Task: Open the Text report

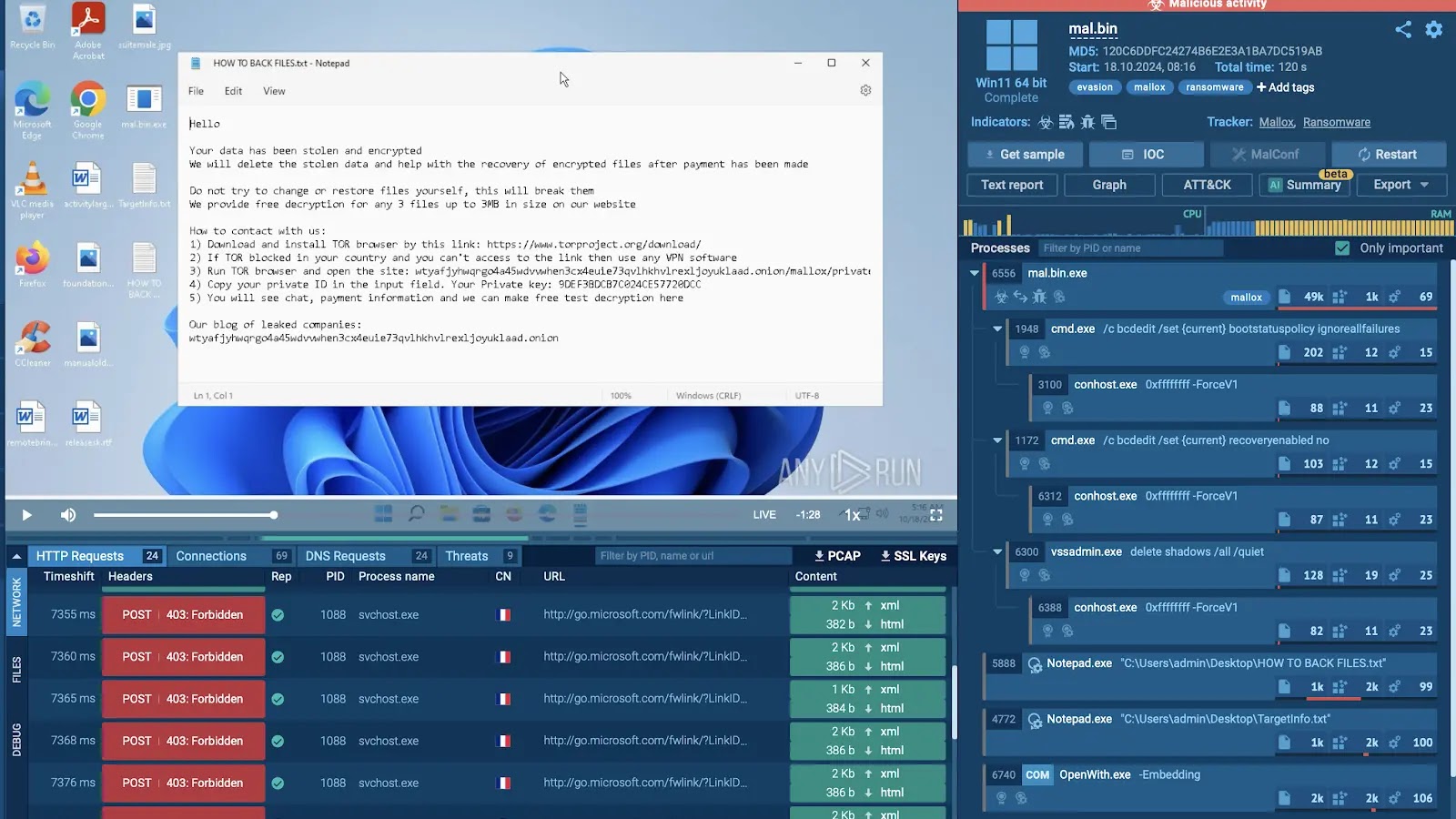Action: [1012, 185]
